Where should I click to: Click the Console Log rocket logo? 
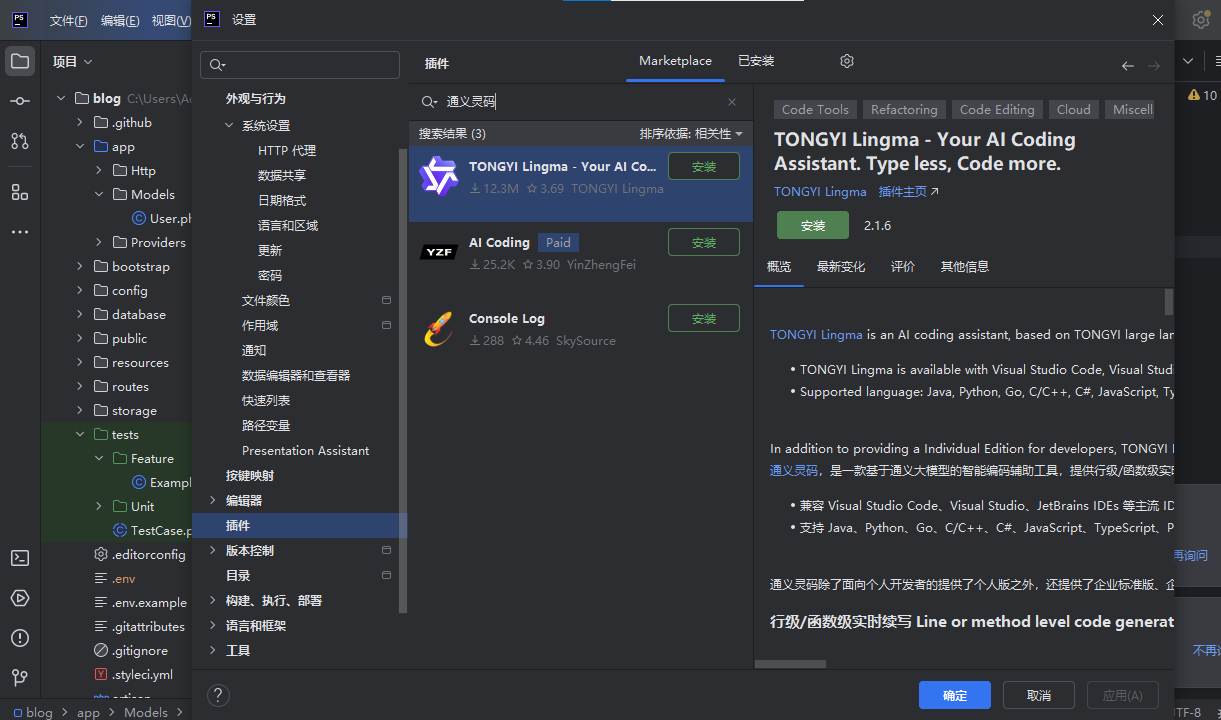click(438, 328)
